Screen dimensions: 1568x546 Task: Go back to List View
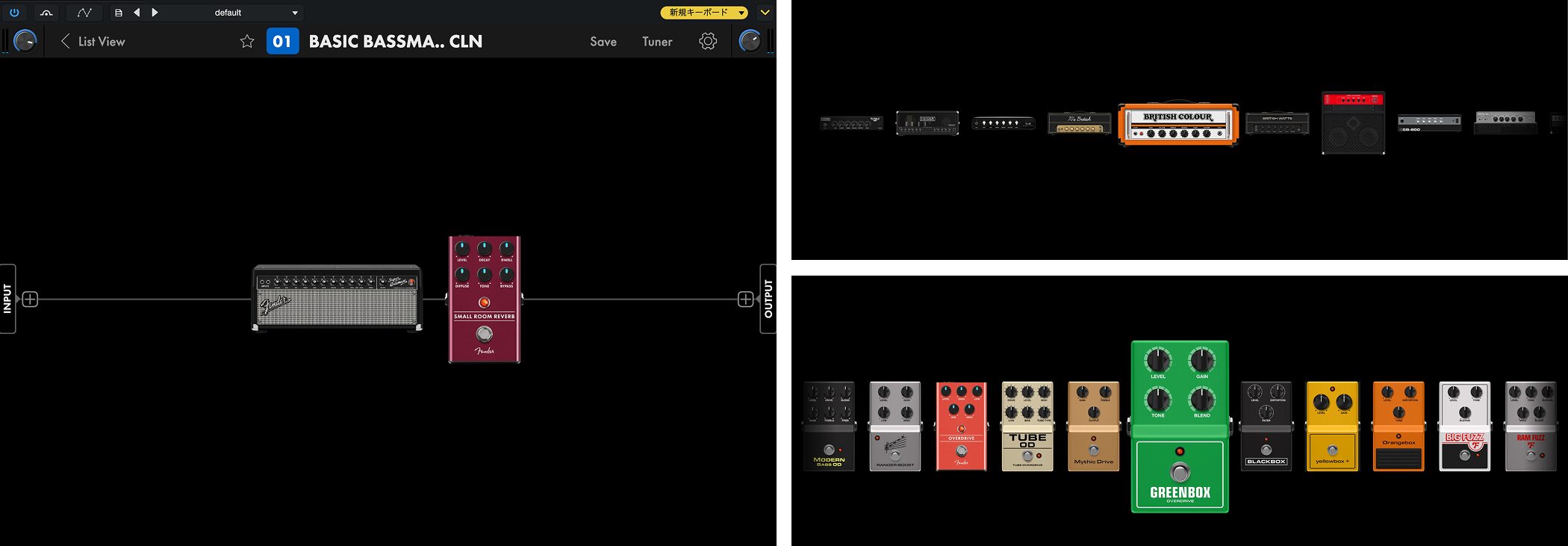click(x=93, y=42)
